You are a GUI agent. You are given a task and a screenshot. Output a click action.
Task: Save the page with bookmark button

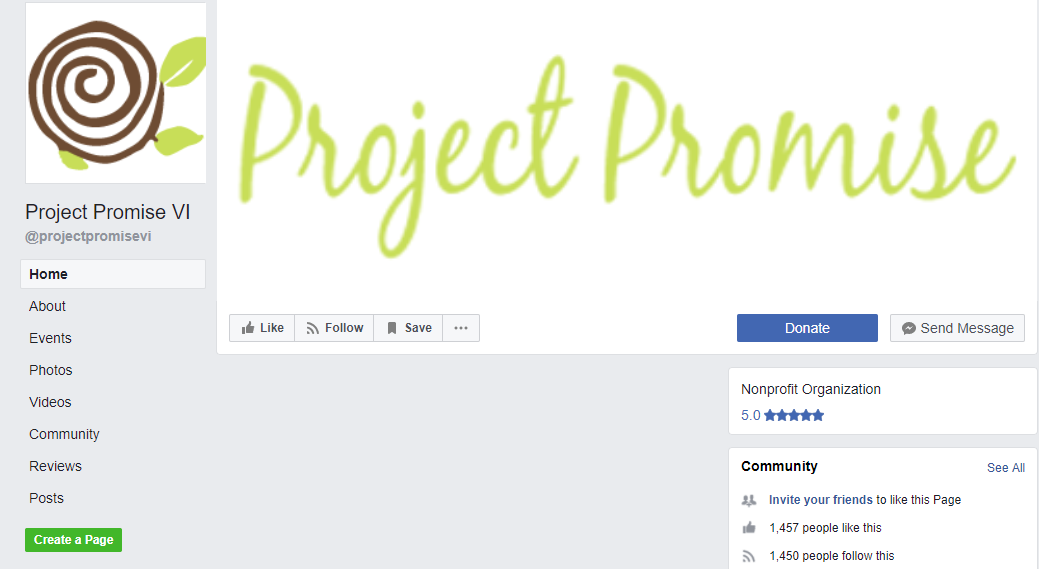click(x=408, y=328)
